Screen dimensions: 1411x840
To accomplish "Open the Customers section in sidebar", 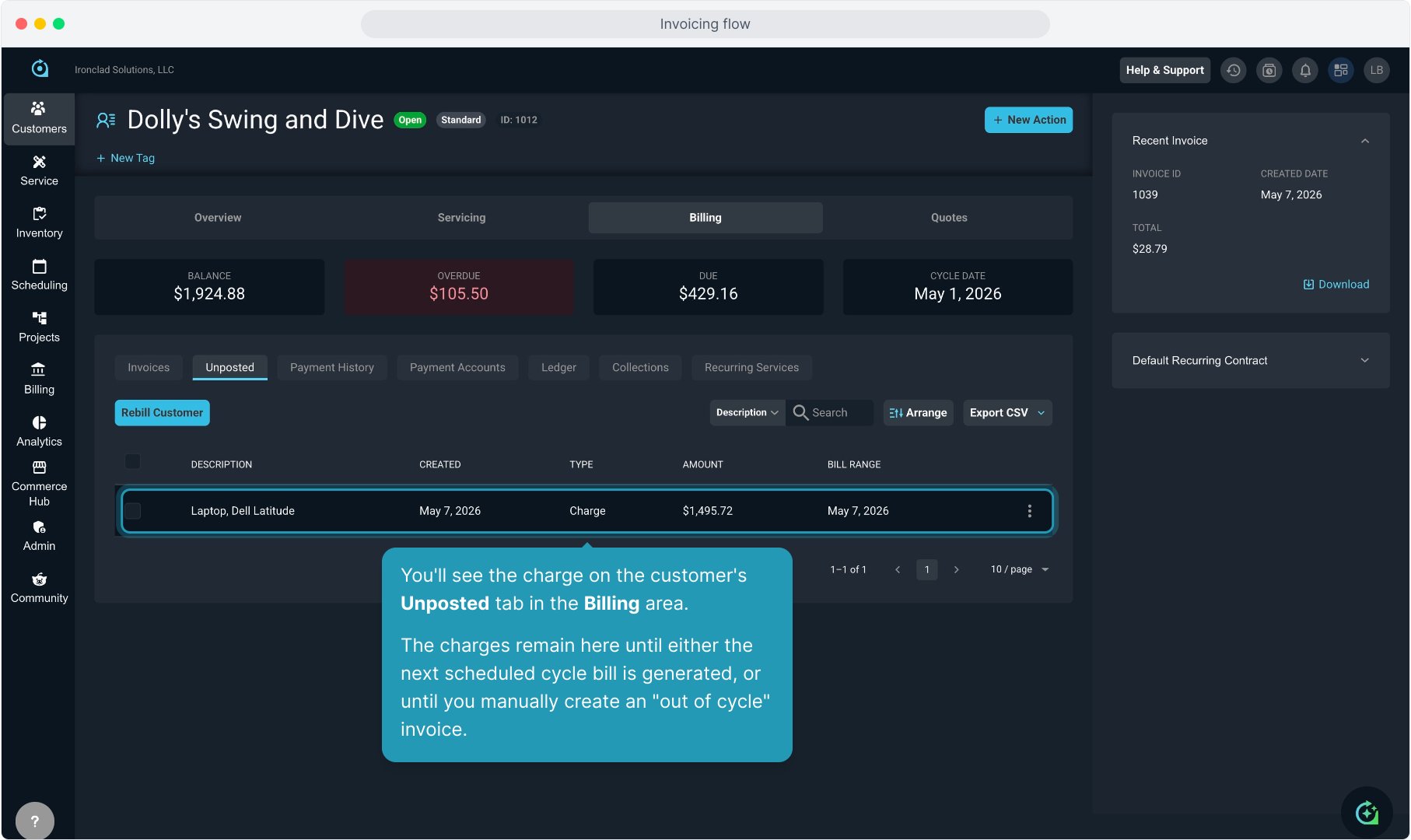I will point(39,118).
